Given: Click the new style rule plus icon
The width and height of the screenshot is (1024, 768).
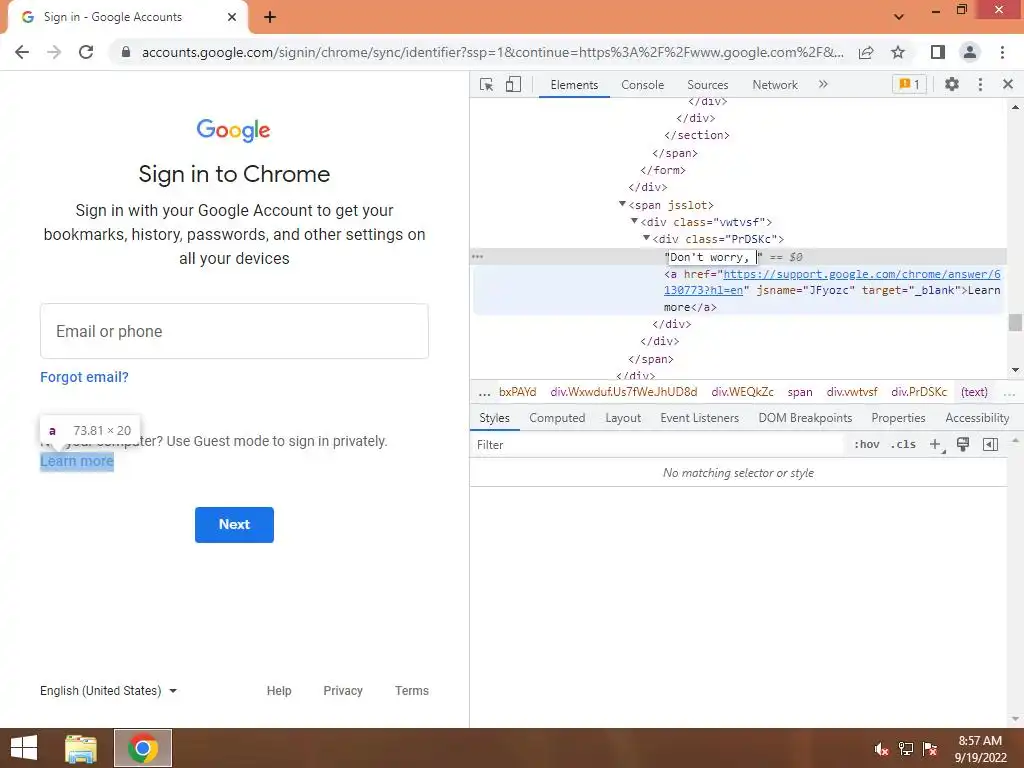Looking at the screenshot, I should 936,445.
